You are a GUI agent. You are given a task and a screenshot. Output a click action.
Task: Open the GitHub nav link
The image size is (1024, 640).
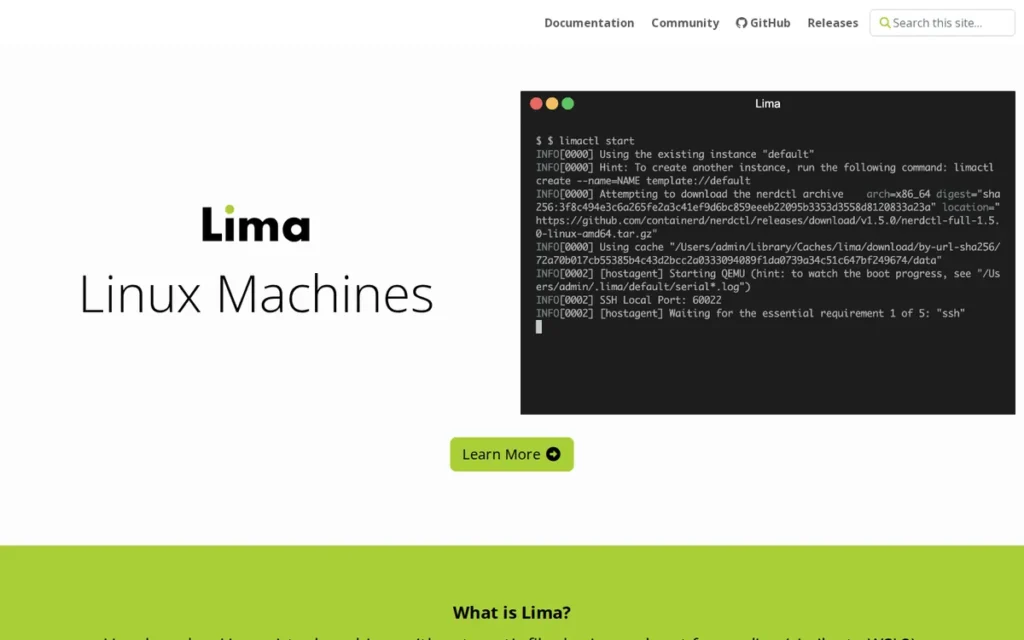[x=763, y=23]
